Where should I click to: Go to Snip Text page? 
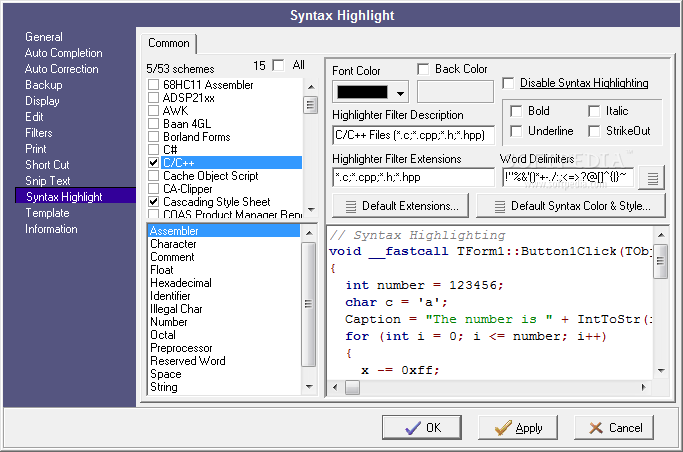click(47, 181)
